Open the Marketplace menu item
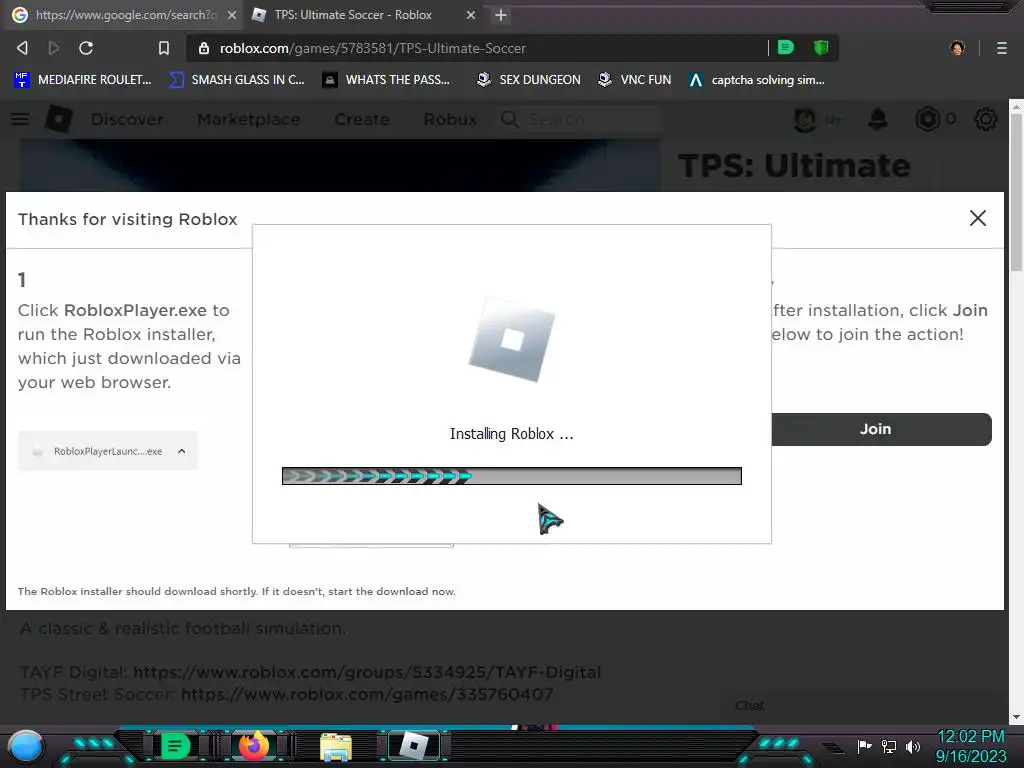Image resolution: width=1024 pixels, height=768 pixels. click(x=249, y=120)
